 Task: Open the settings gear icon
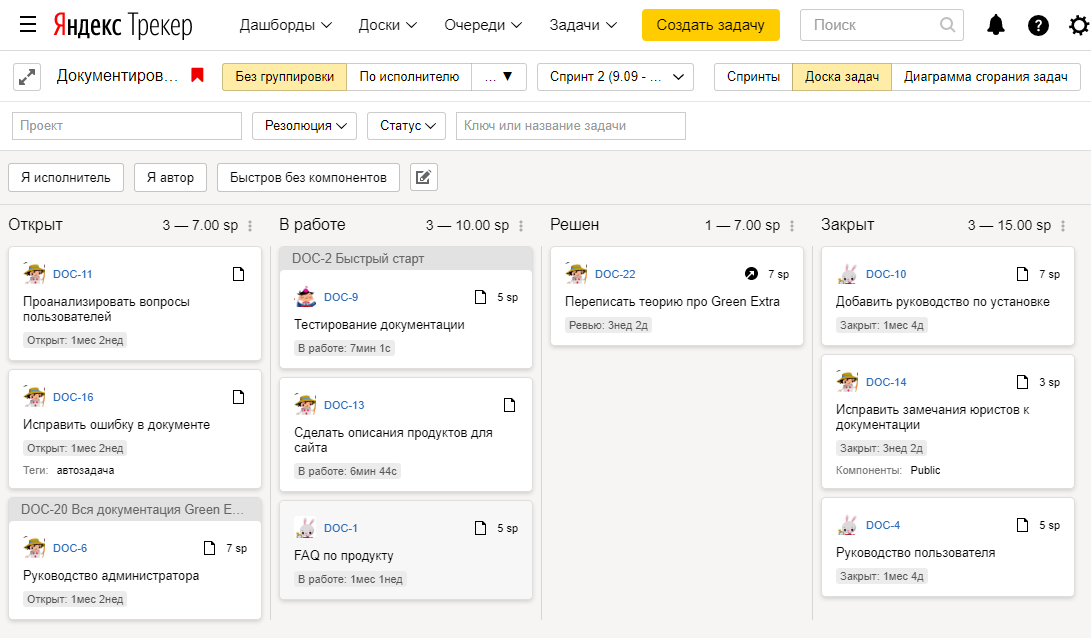tap(1078, 26)
